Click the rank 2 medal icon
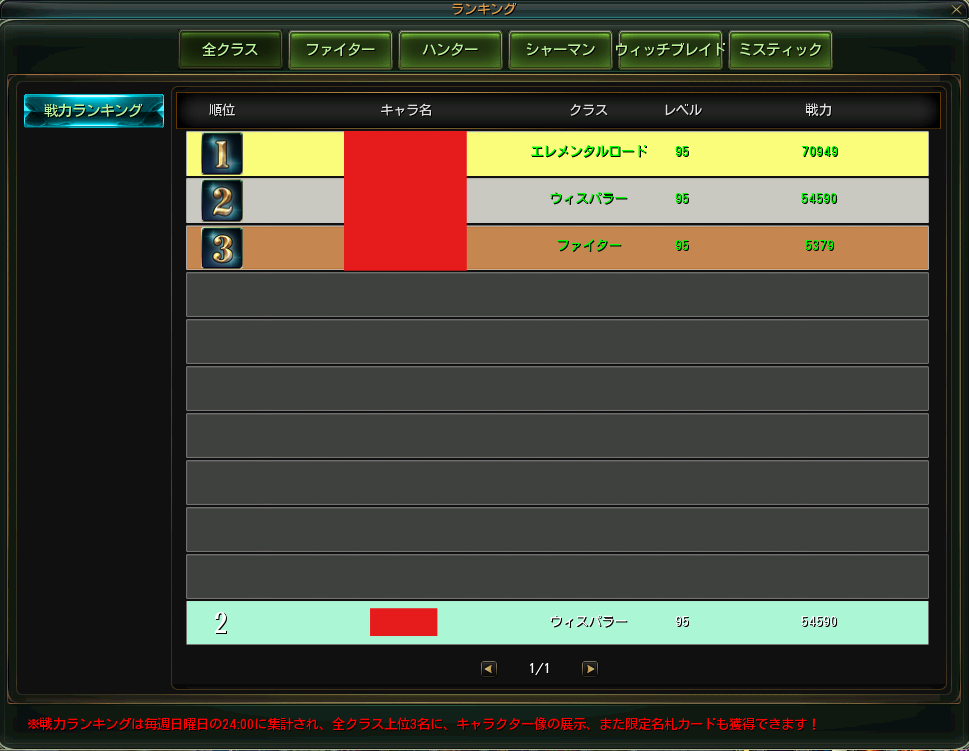Screen dimensions: 969x751 coord(222,200)
